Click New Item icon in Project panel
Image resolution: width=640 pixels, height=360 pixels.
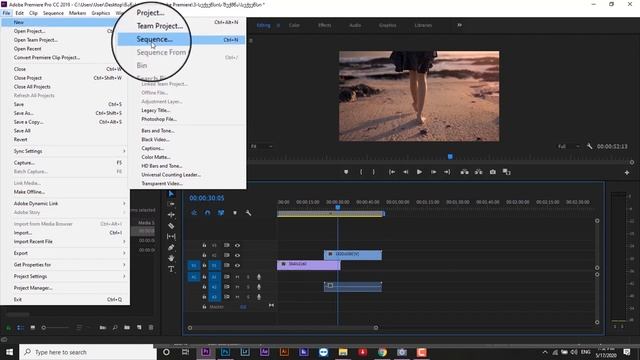coord(139,327)
